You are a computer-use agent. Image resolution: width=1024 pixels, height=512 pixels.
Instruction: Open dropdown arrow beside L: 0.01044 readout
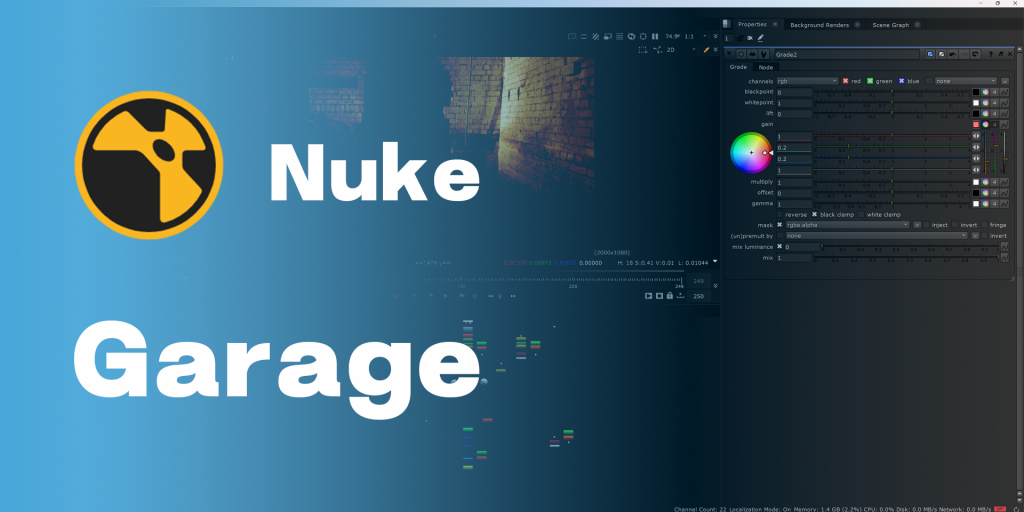click(715, 262)
